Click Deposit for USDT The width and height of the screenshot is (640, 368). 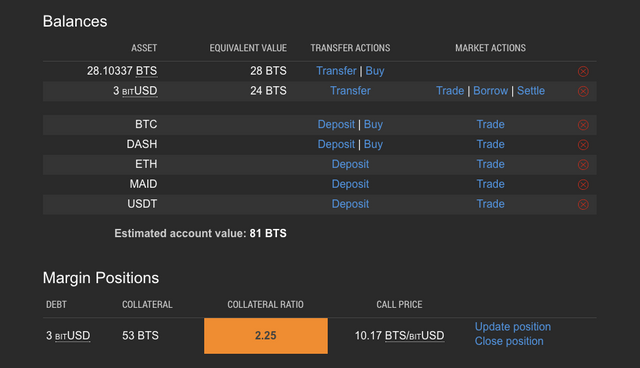pyautogui.click(x=350, y=204)
